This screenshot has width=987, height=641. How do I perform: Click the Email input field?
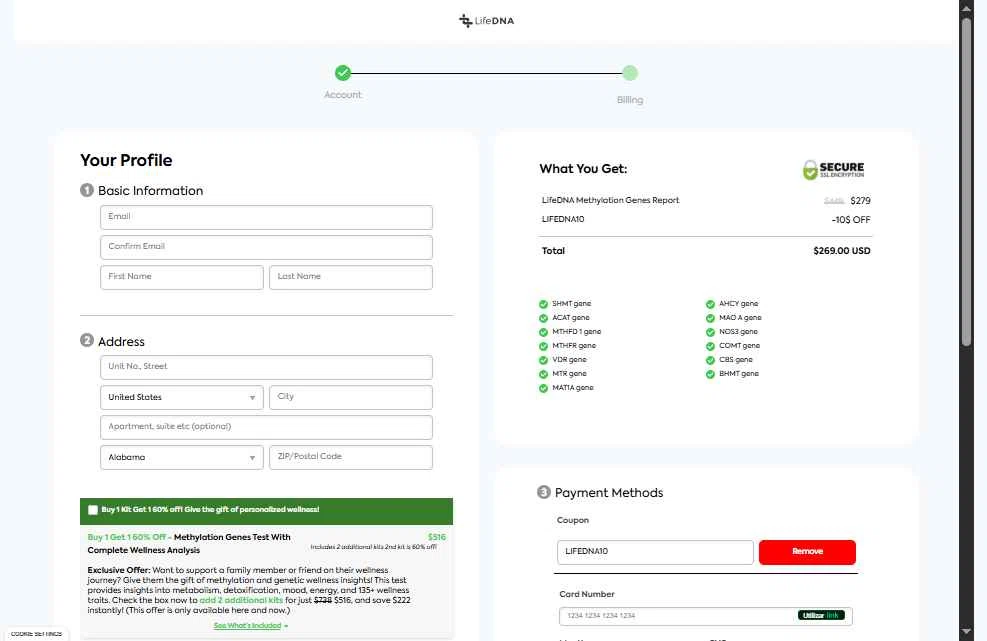(x=266, y=217)
